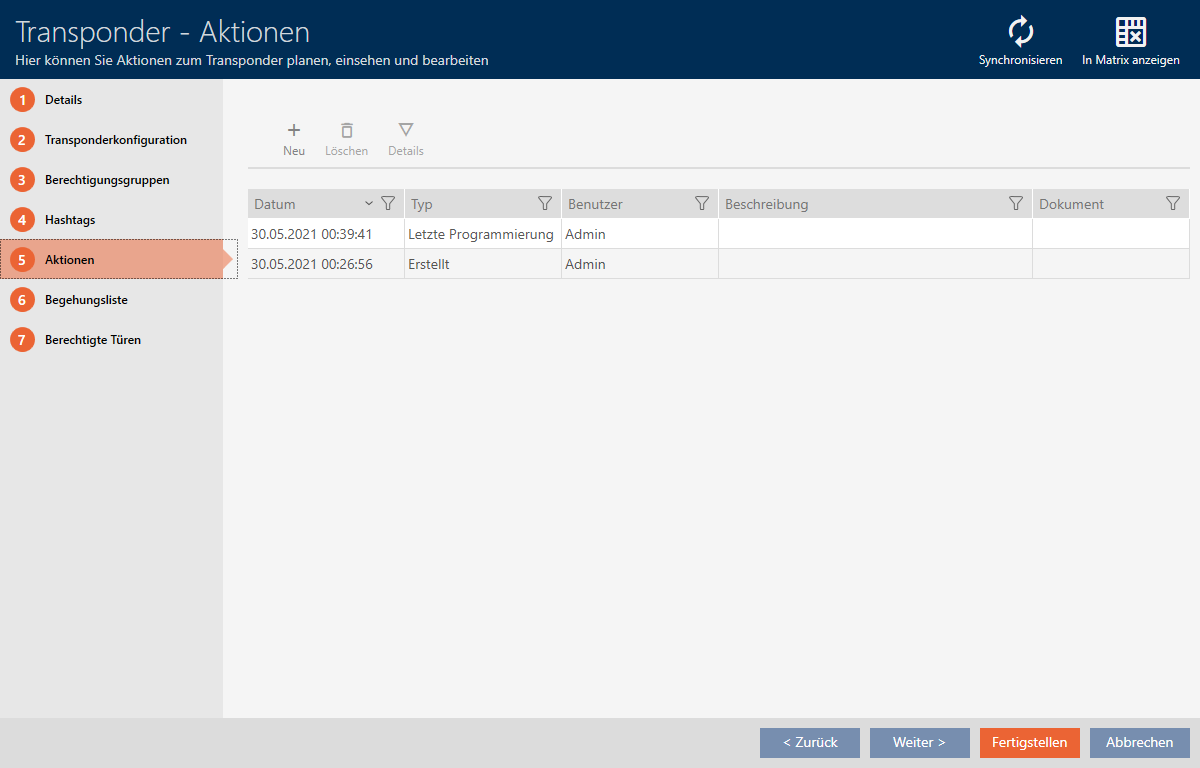Screen dimensions: 1200x768
Task: Select the Hashtags step
Action: point(70,220)
